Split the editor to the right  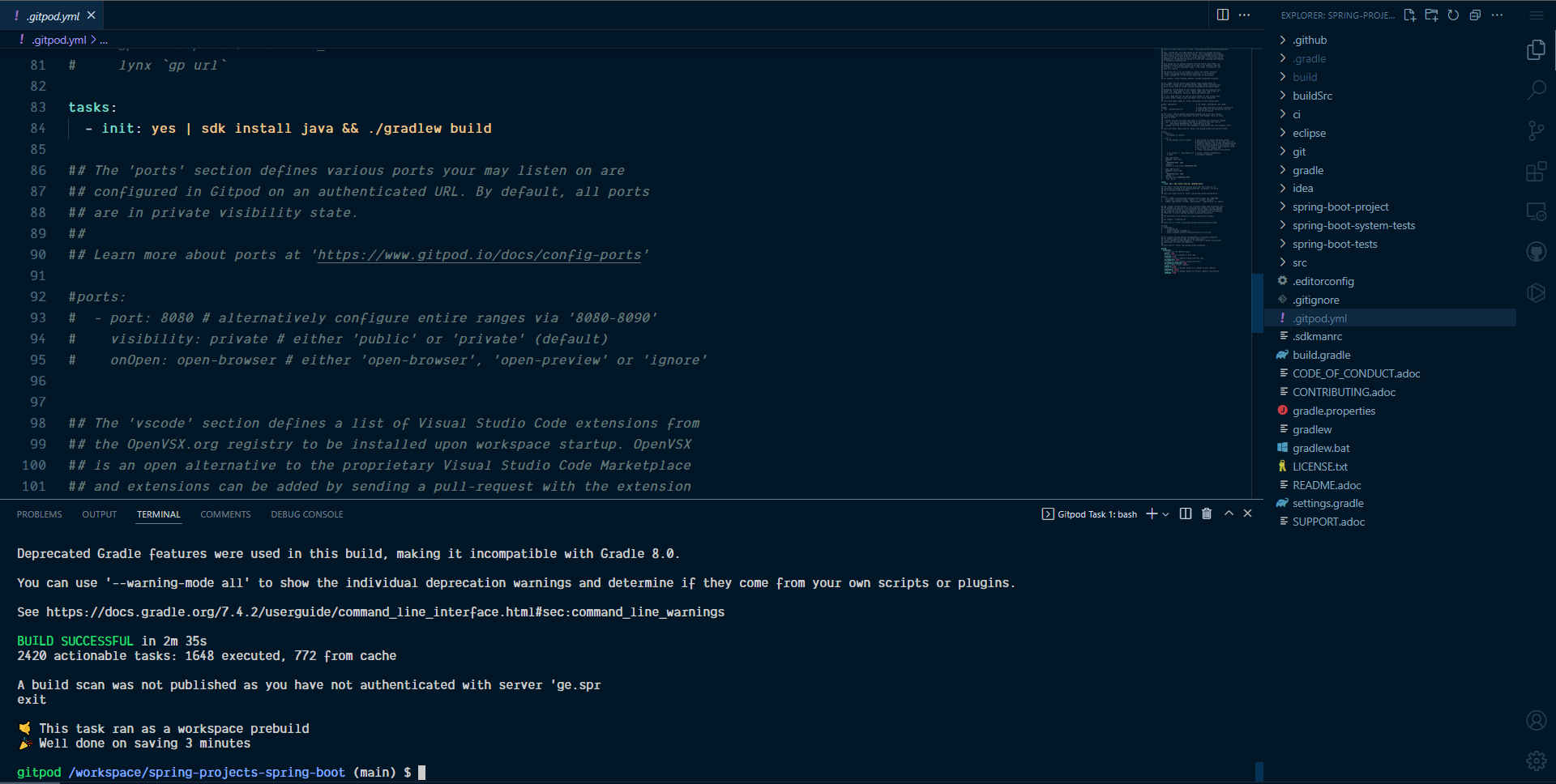click(x=1223, y=15)
